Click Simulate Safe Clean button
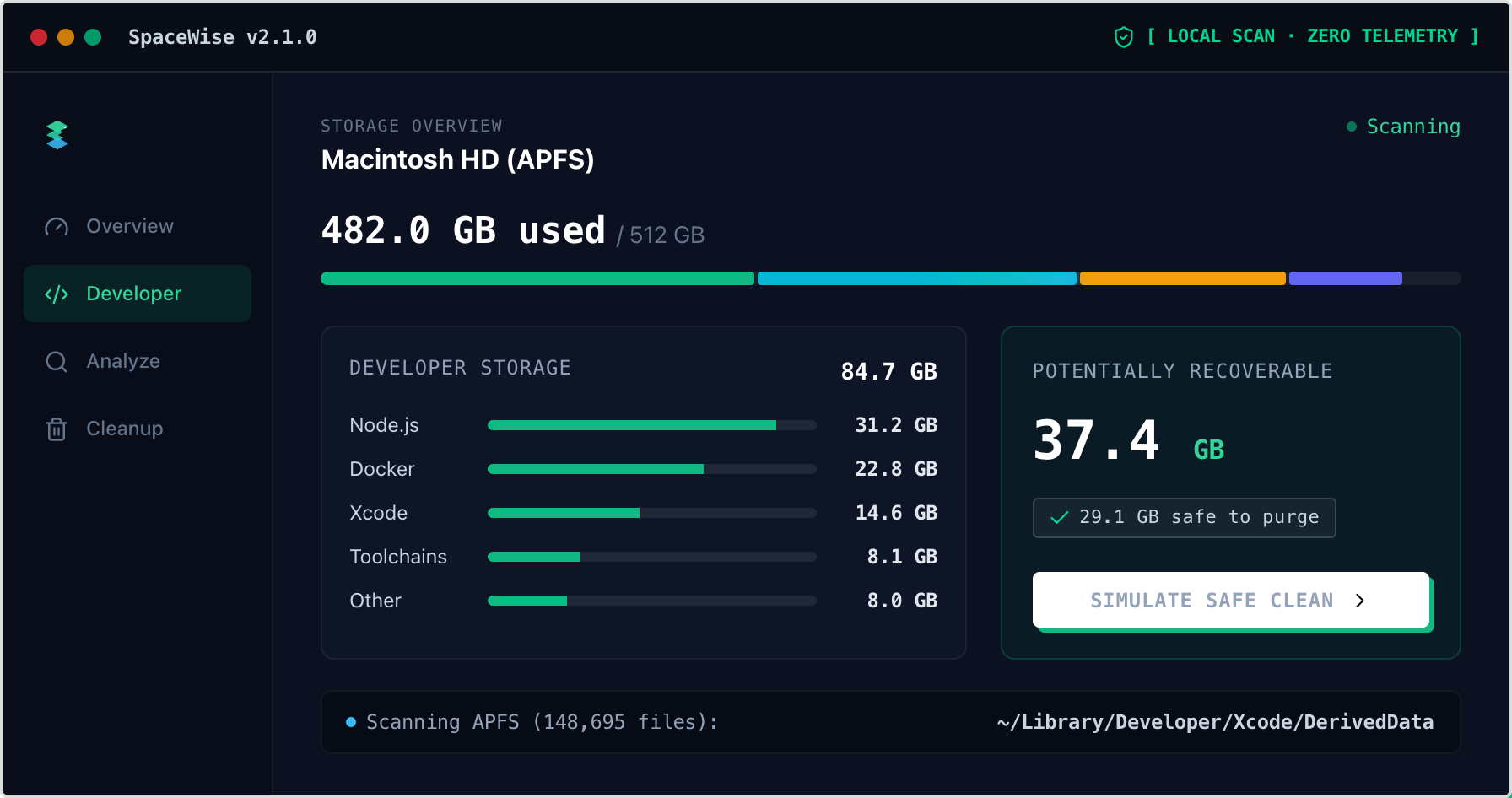Screen dimensions: 1512x798 [x=1231, y=600]
